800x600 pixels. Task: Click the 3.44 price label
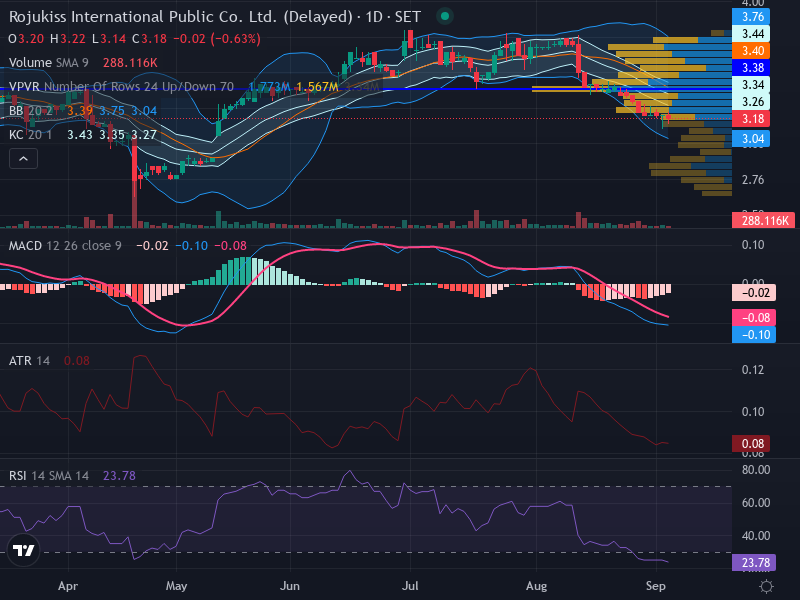(751, 34)
